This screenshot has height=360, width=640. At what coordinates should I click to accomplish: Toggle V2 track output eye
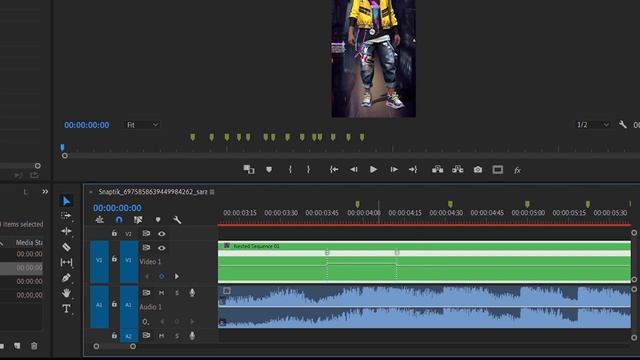(162, 234)
